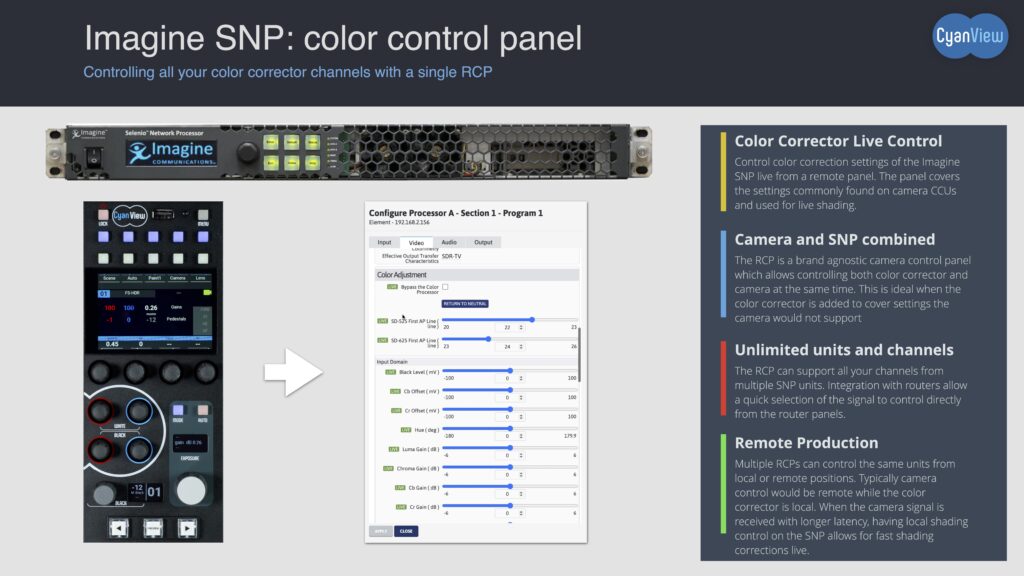
Task: Select the Scene tab on the RCP screen
Action: click(x=109, y=278)
